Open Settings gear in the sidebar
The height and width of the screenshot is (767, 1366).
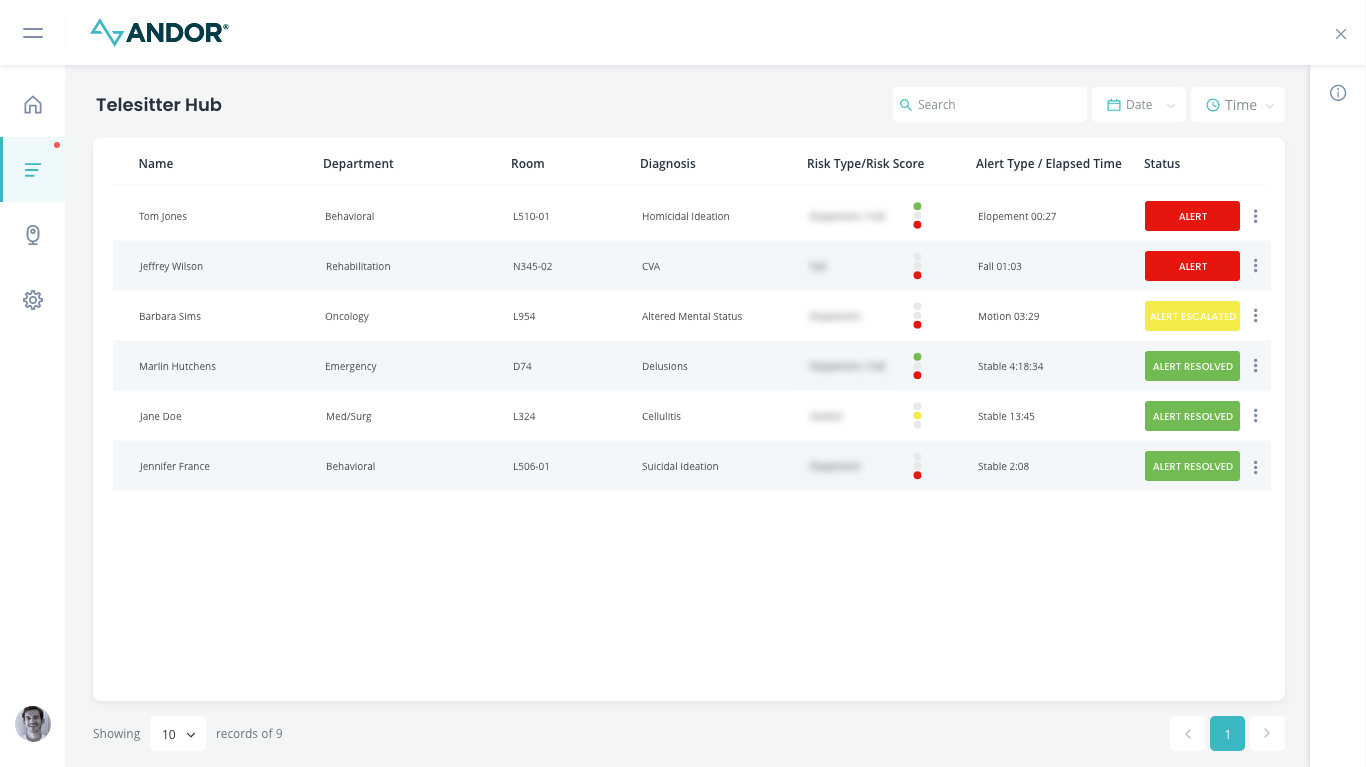coord(33,300)
